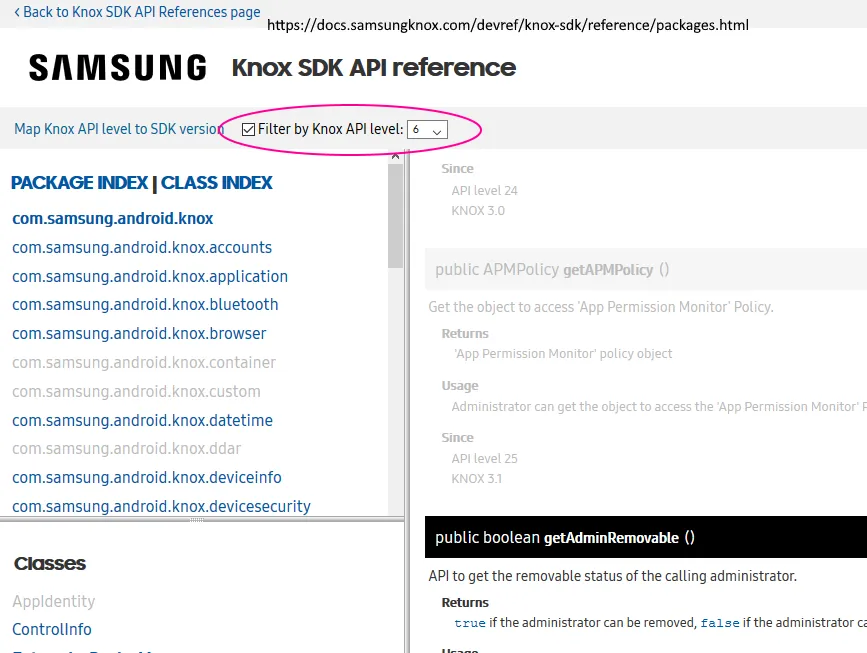
Task: Click the getAPMPolicy method header
Action: coord(646,269)
